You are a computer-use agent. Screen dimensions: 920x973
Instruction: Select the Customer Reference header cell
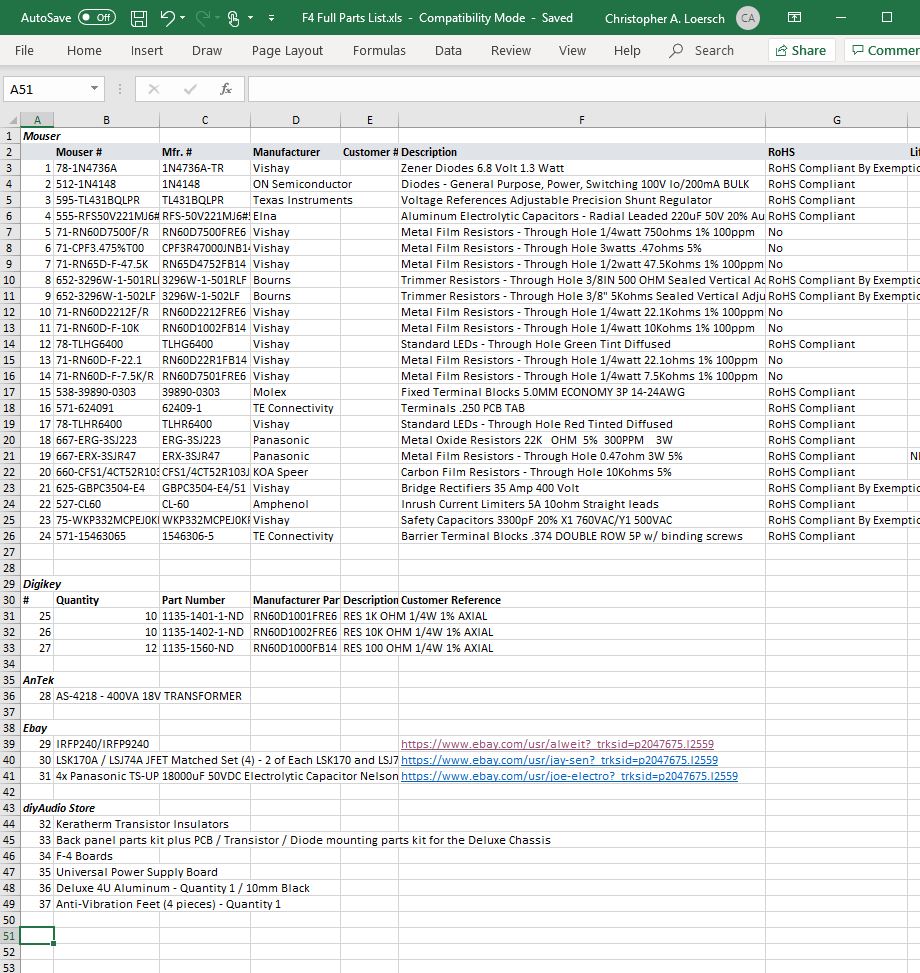coord(582,600)
